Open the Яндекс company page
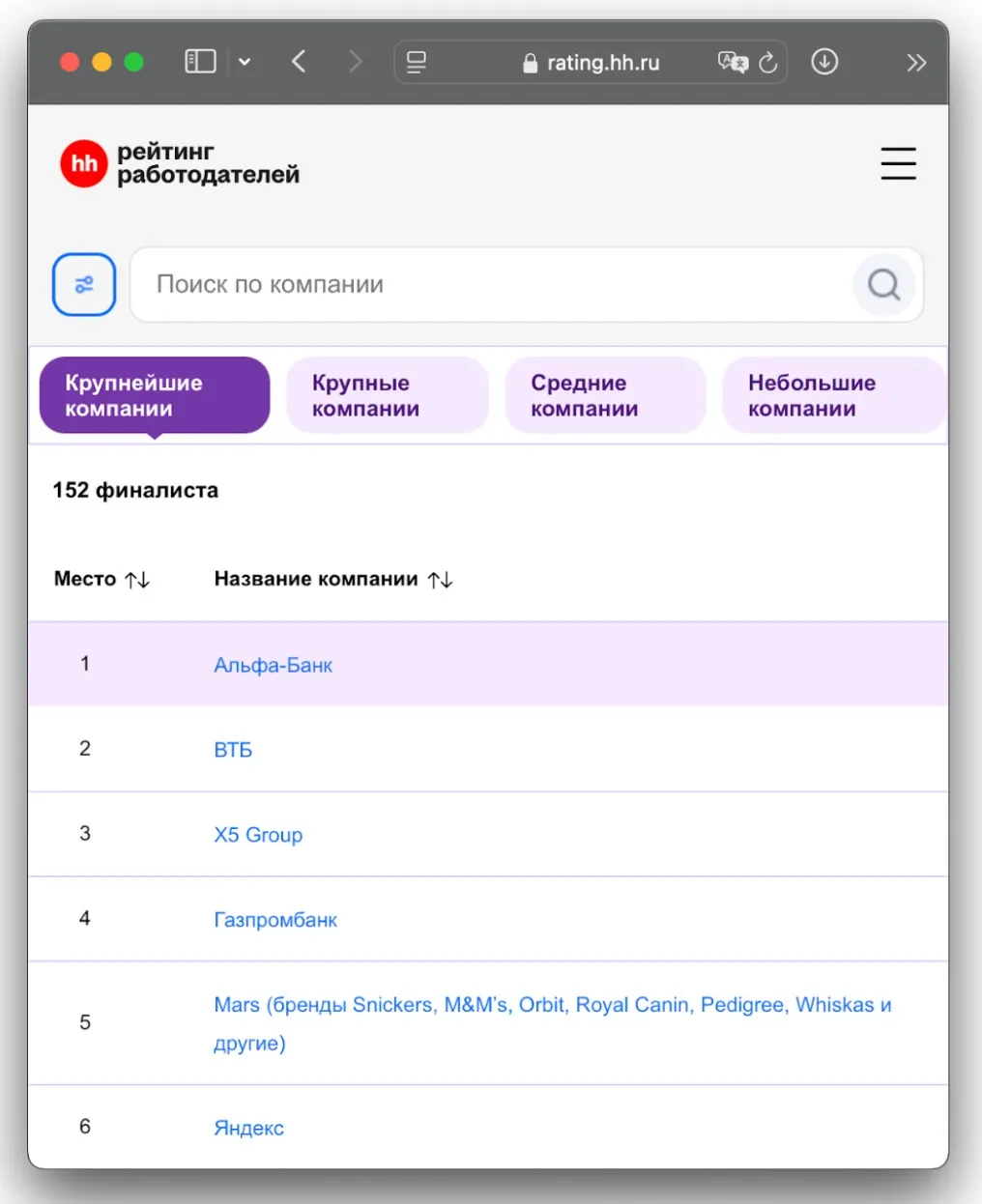 coord(248,1127)
